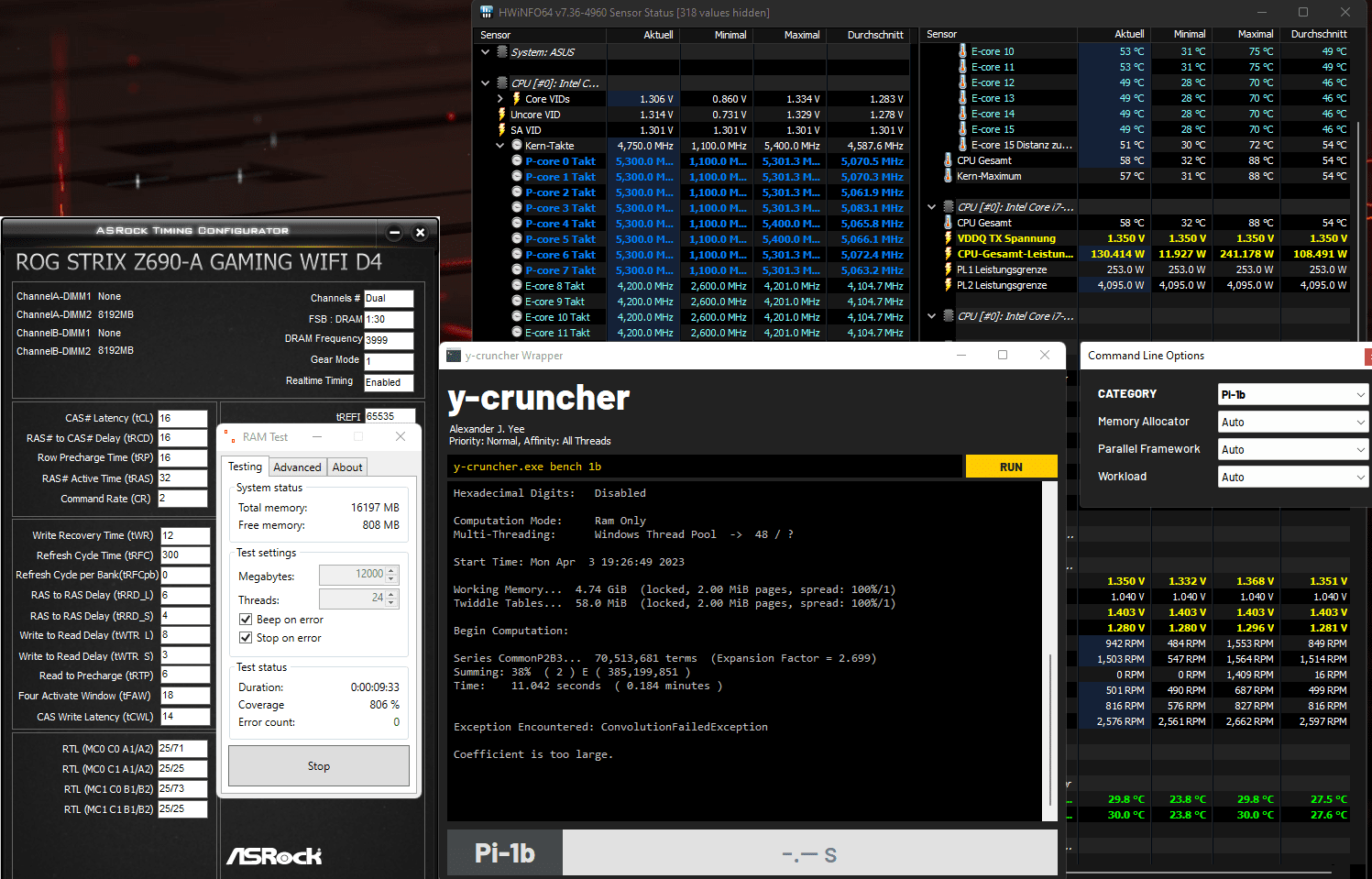Collapse the Kern-Takte tree node
The image size is (1372, 879).
tap(500, 146)
